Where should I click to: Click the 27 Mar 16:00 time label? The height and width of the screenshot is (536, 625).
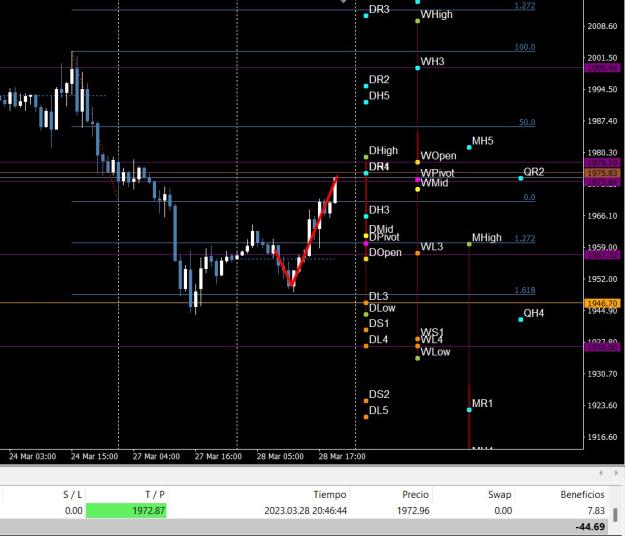pyautogui.click(x=218, y=457)
